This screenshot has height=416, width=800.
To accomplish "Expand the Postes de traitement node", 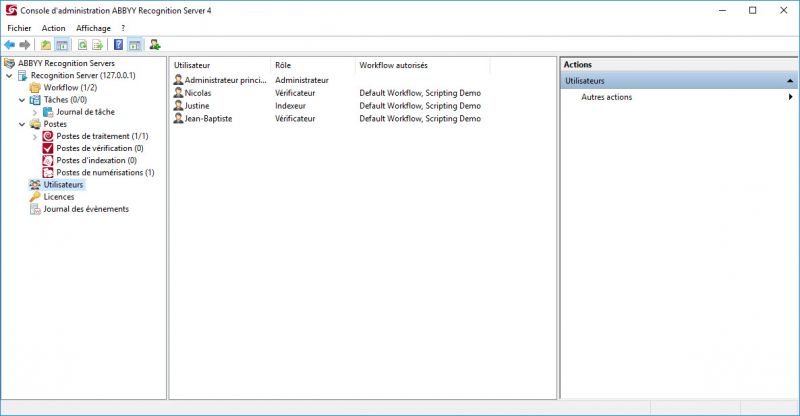I will tap(35, 137).
